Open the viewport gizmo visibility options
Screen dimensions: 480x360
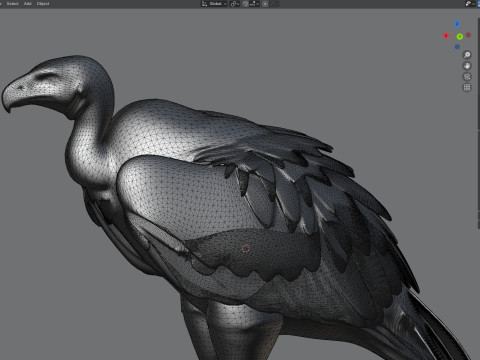pos(470,4)
